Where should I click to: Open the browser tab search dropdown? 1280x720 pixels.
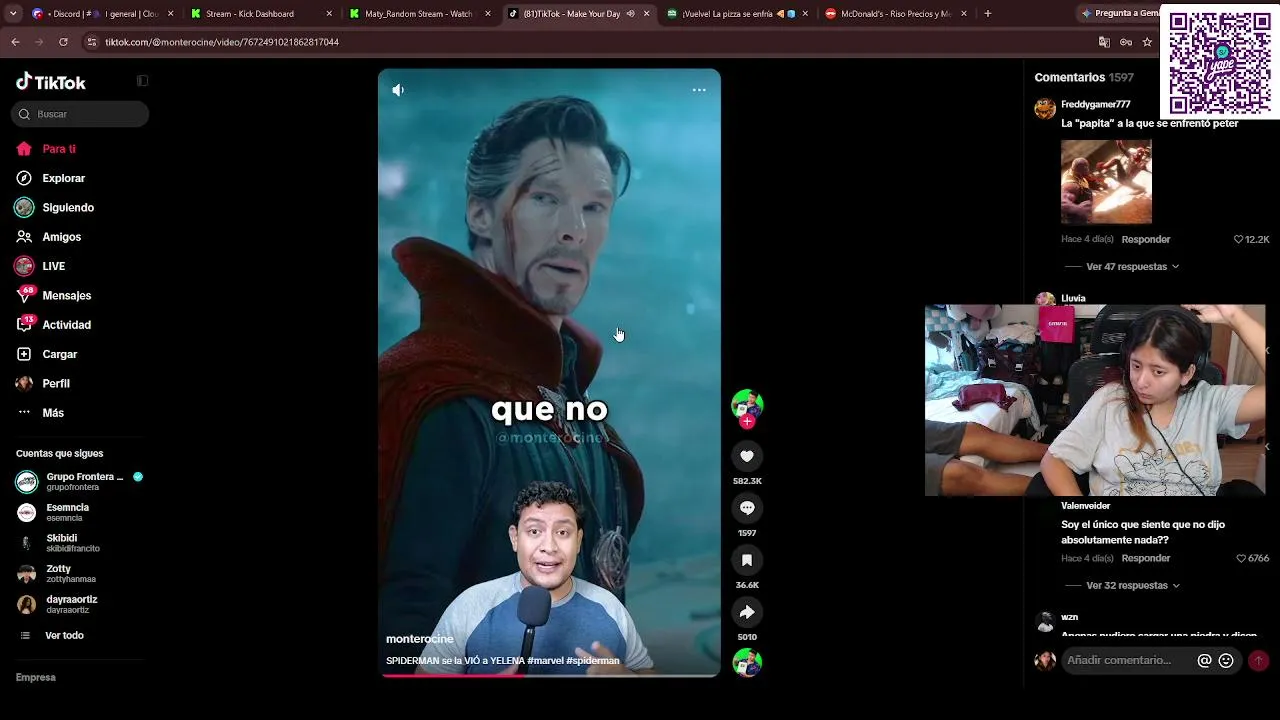12,14
